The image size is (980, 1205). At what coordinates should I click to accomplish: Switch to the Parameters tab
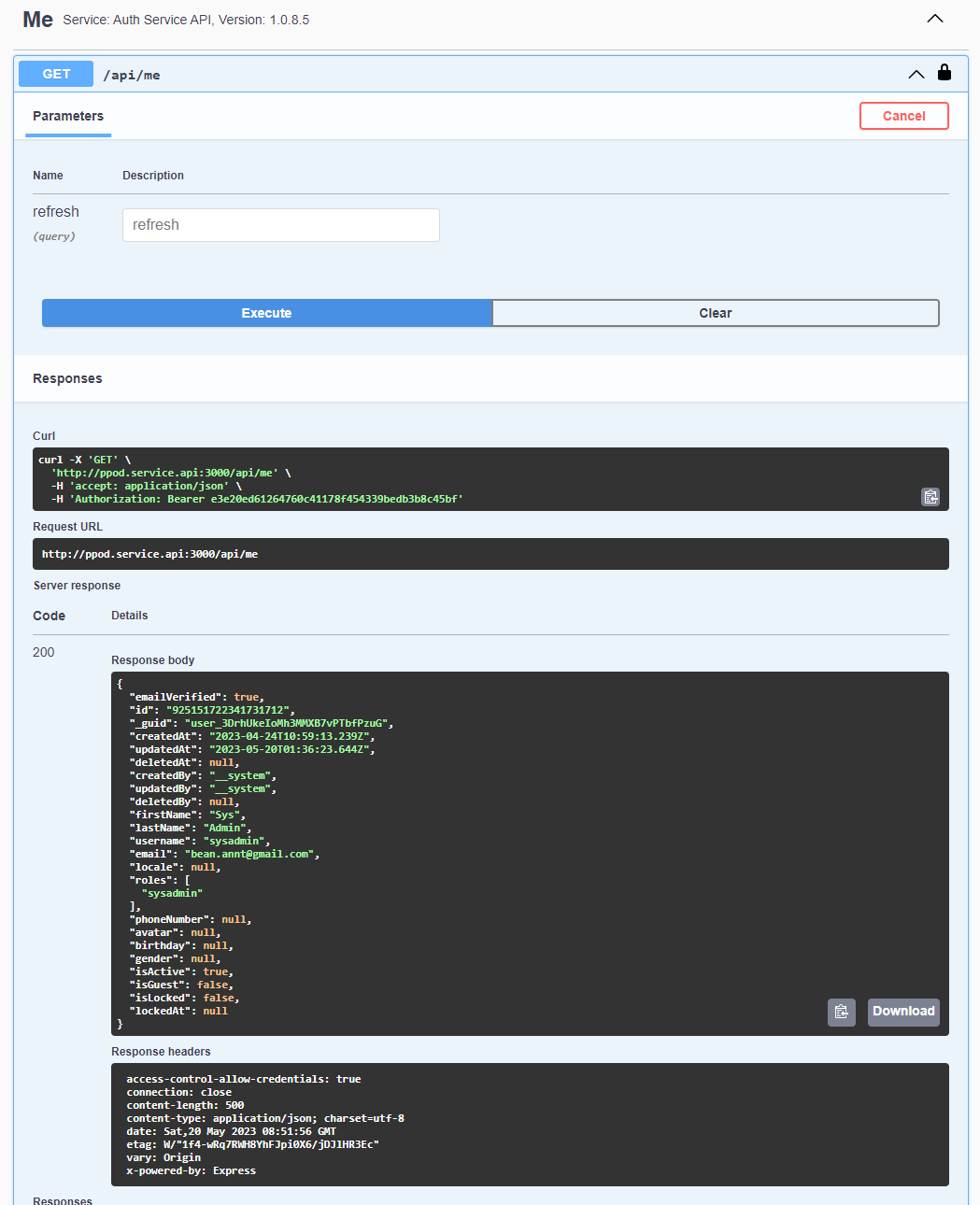(68, 116)
